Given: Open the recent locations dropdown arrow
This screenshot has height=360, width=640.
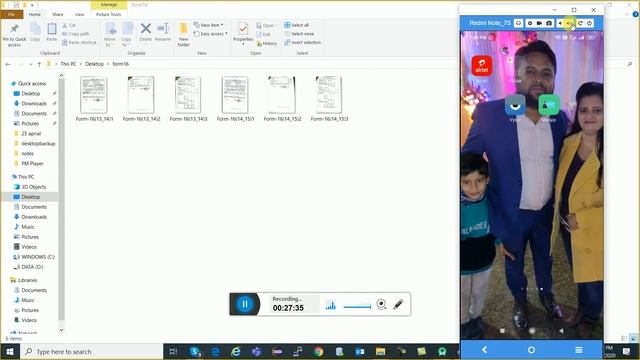Looking at the screenshot, I should 30,64.
